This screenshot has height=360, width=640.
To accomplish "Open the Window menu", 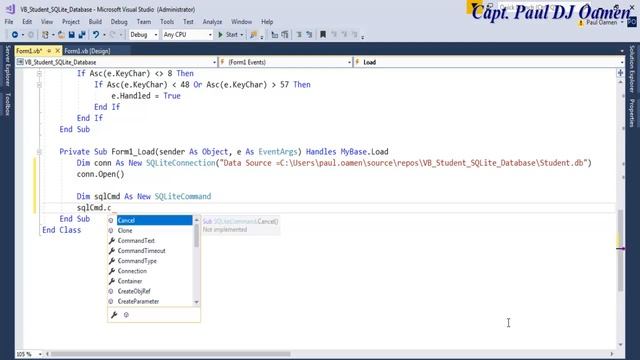I will click(242, 22).
